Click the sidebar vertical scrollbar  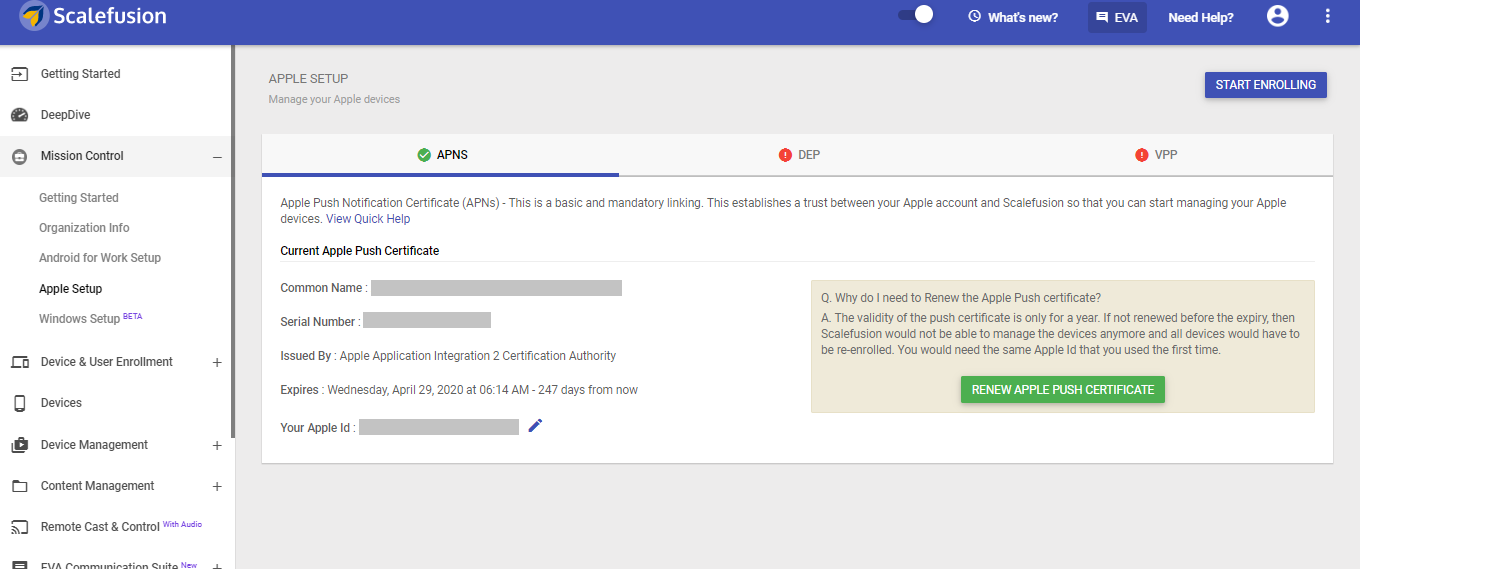pos(233,241)
